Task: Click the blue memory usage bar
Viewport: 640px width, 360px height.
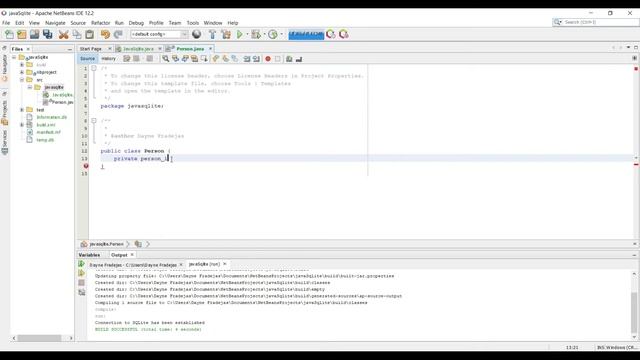Action: (306, 34)
